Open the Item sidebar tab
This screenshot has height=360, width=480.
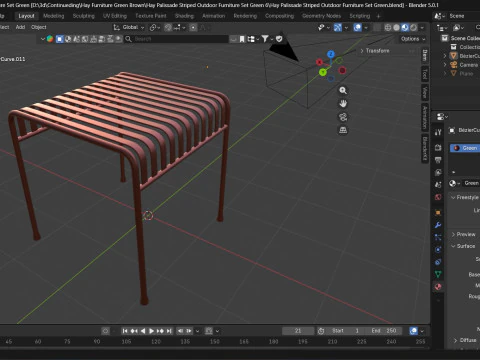coord(425,55)
